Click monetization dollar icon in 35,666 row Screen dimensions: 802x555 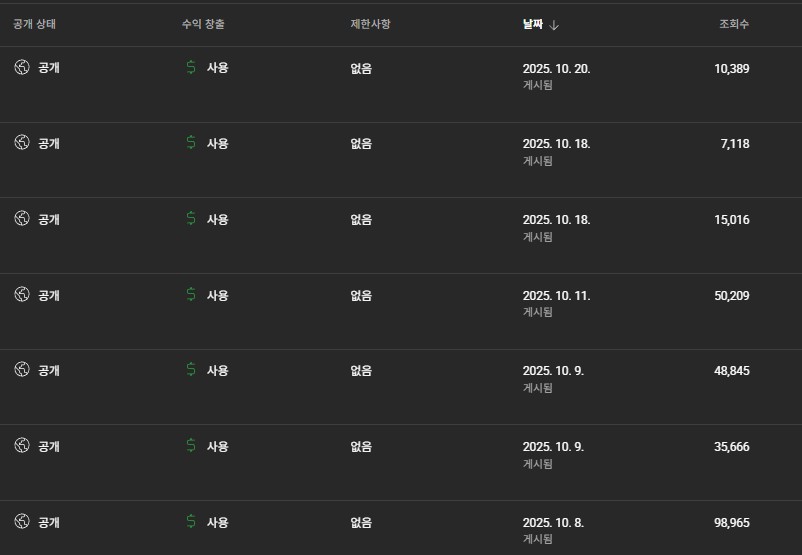coord(191,446)
